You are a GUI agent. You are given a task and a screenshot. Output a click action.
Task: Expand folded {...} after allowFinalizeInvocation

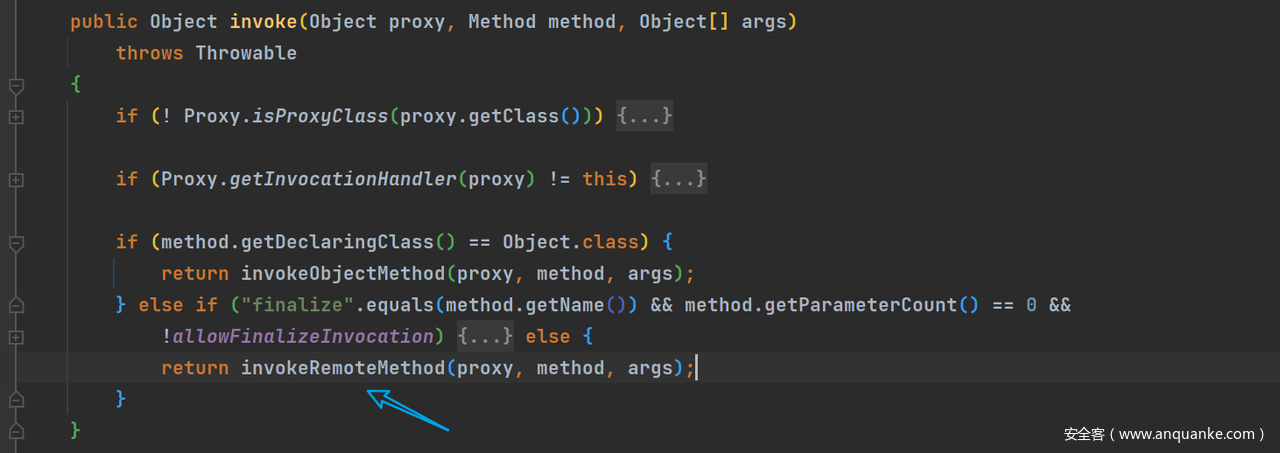coord(485,336)
